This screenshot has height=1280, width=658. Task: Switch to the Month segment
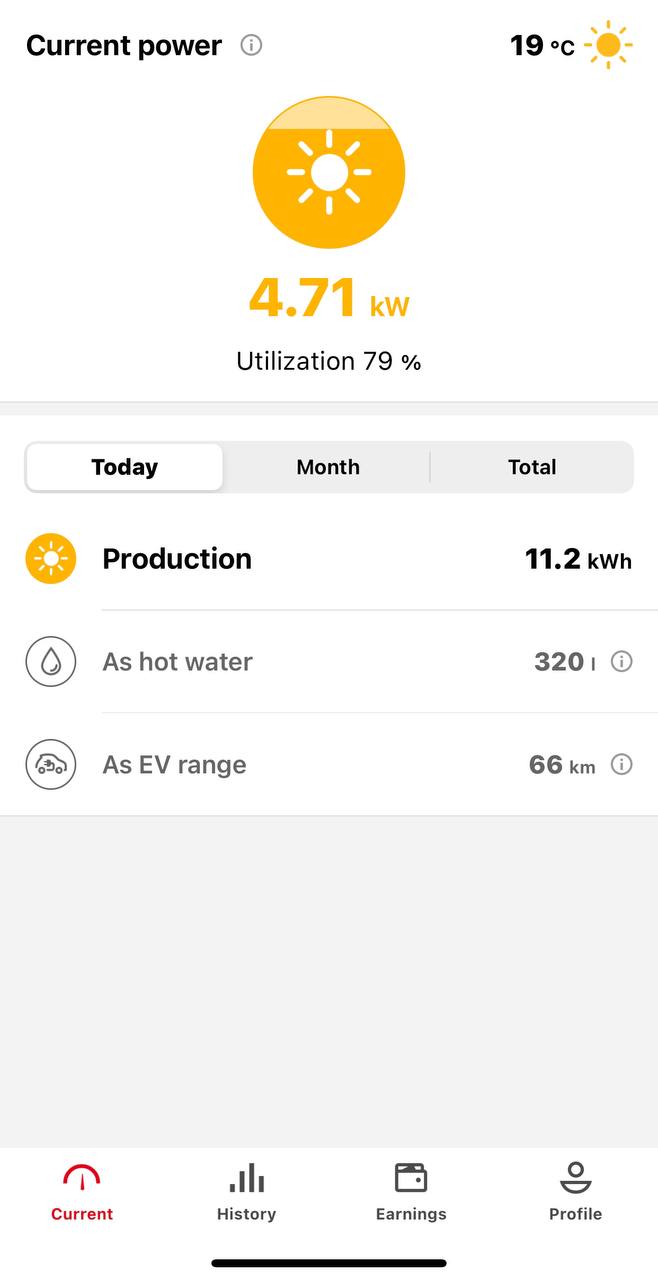(x=328, y=467)
